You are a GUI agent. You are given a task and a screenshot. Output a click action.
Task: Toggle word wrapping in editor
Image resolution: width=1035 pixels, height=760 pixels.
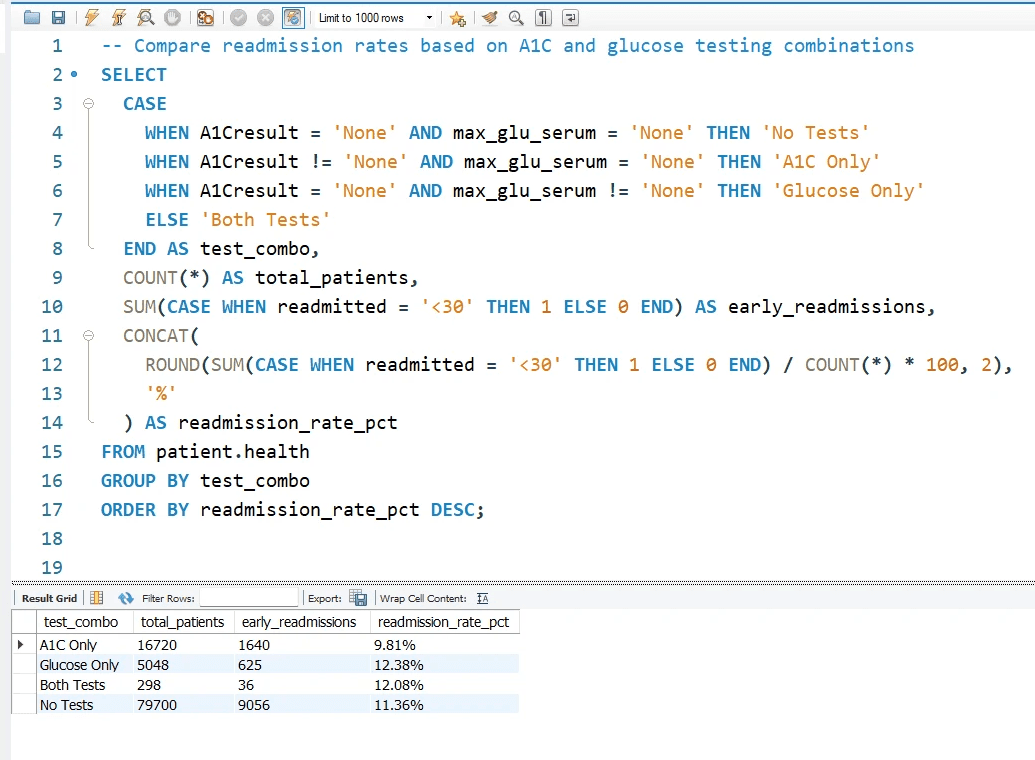tap(570, 18)
